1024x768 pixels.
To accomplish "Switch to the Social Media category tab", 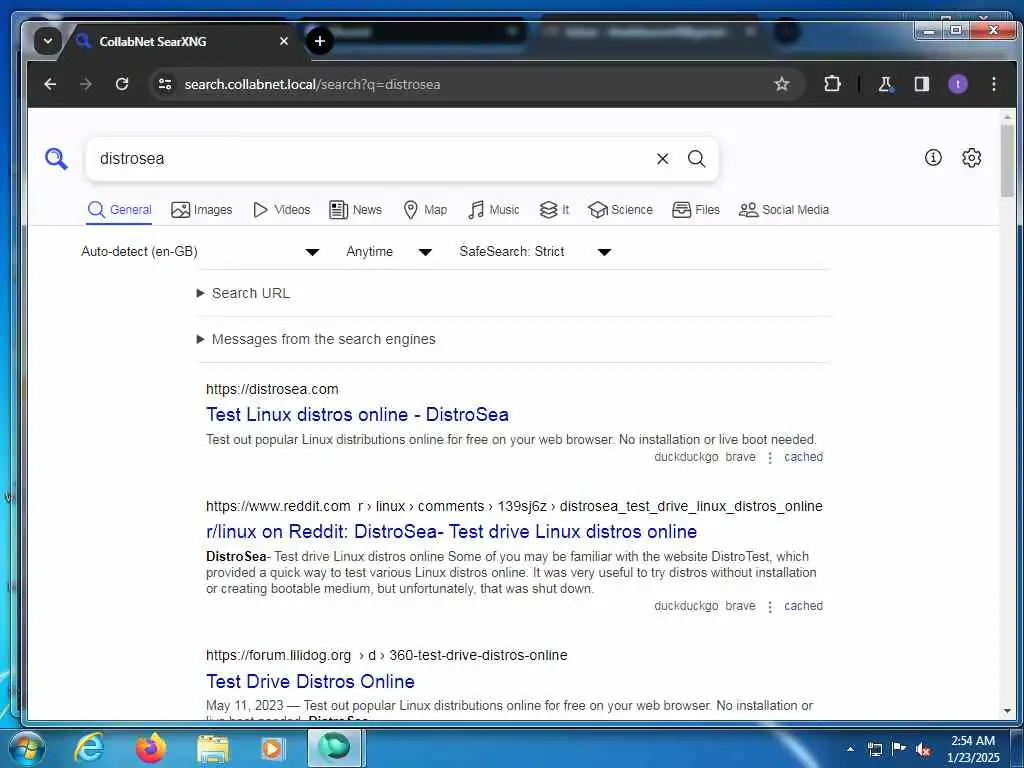I will coord(784,210).
